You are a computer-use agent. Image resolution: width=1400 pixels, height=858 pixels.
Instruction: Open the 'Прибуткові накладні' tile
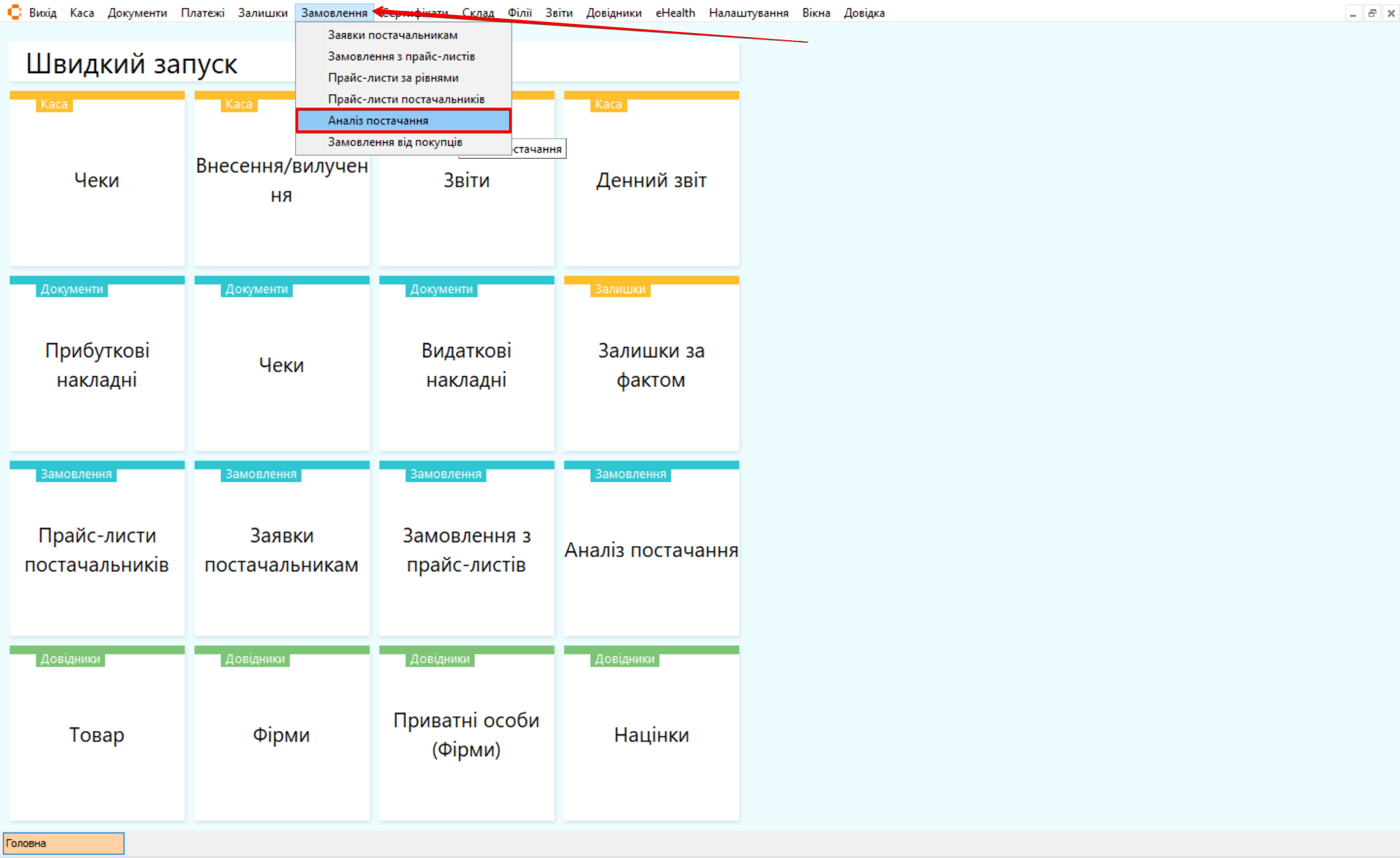pyautogui.click(x=97, y=364)
